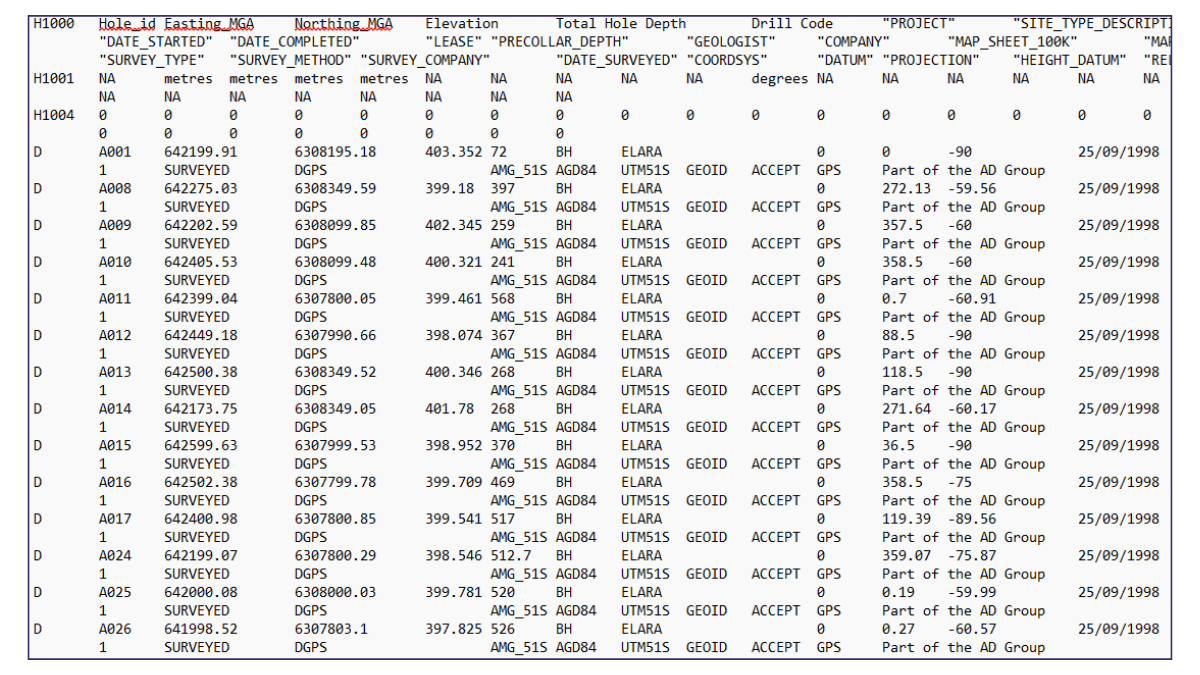
Task: Click dip value -75.87
Action: point(972,556)
